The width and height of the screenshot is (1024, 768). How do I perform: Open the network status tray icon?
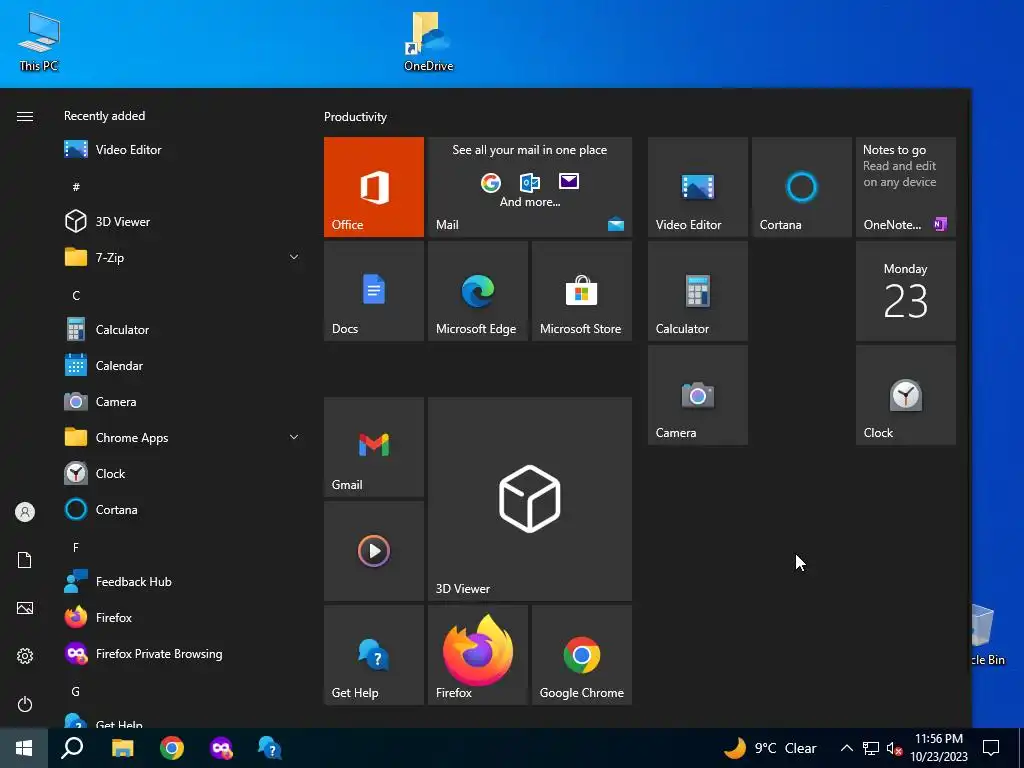pyautogui.click(x=871, y=748)
